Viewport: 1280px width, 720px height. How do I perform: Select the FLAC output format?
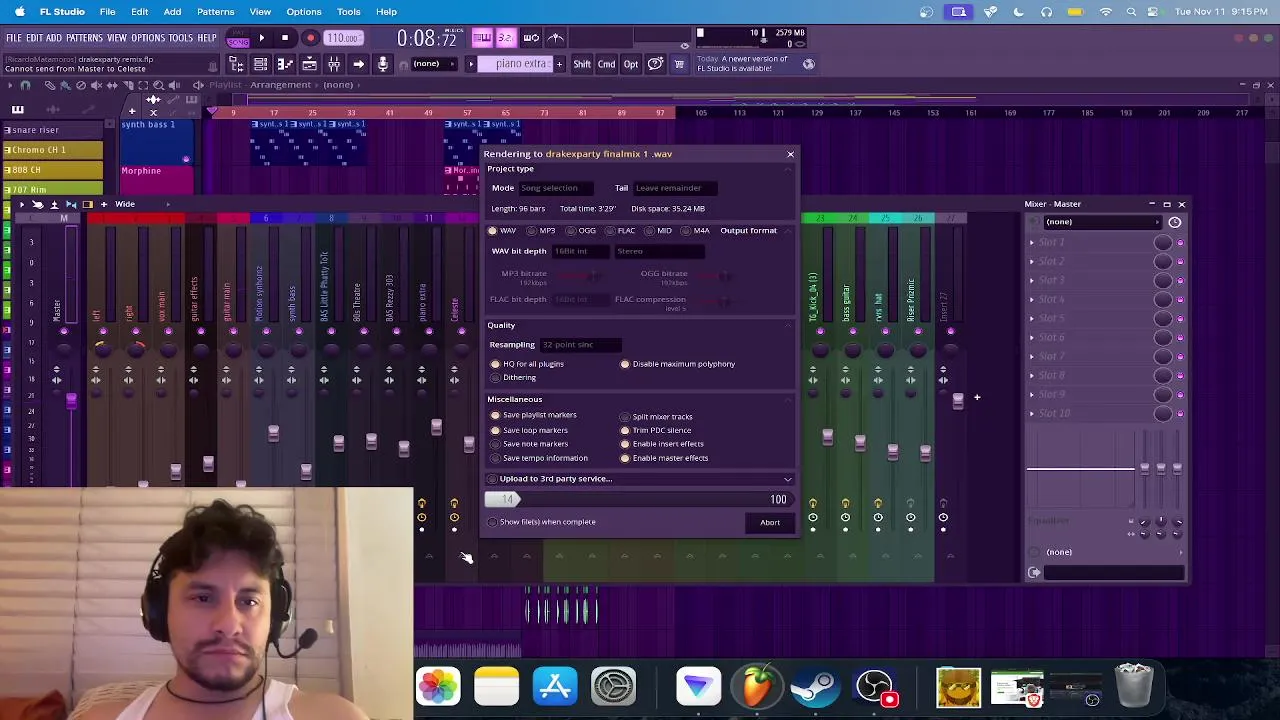[620, 231]
